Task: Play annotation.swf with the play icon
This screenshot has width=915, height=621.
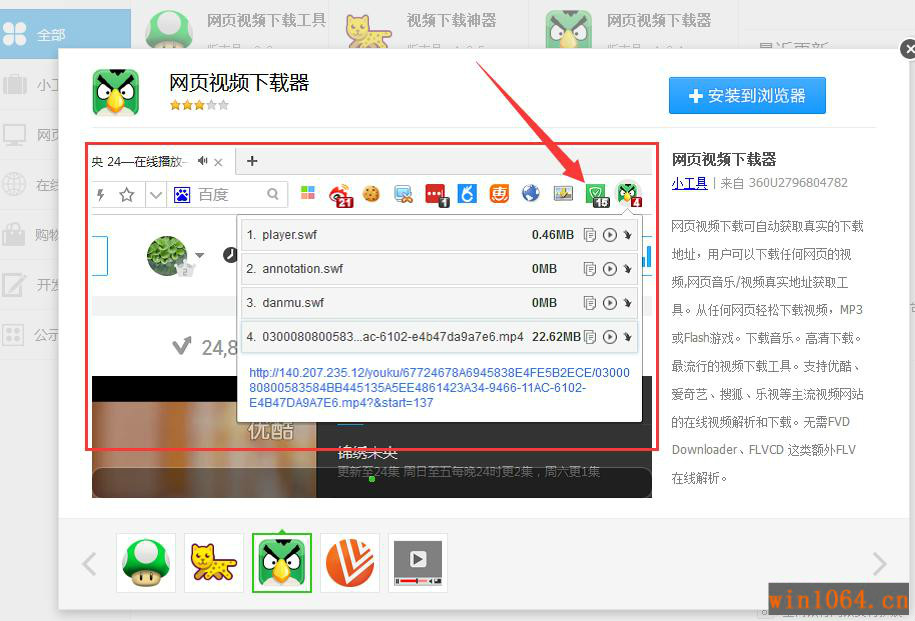Action: pyautogui.click(x=609, y=269)
